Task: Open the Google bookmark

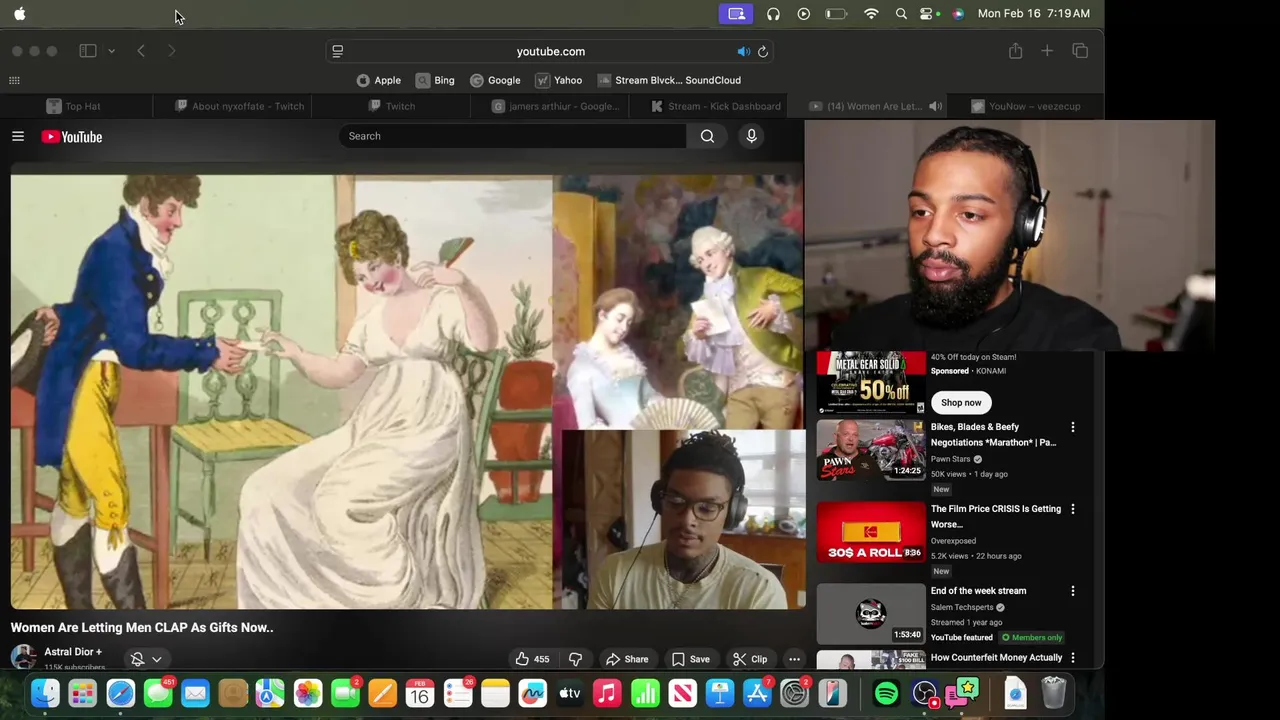Action: [495, 80]
